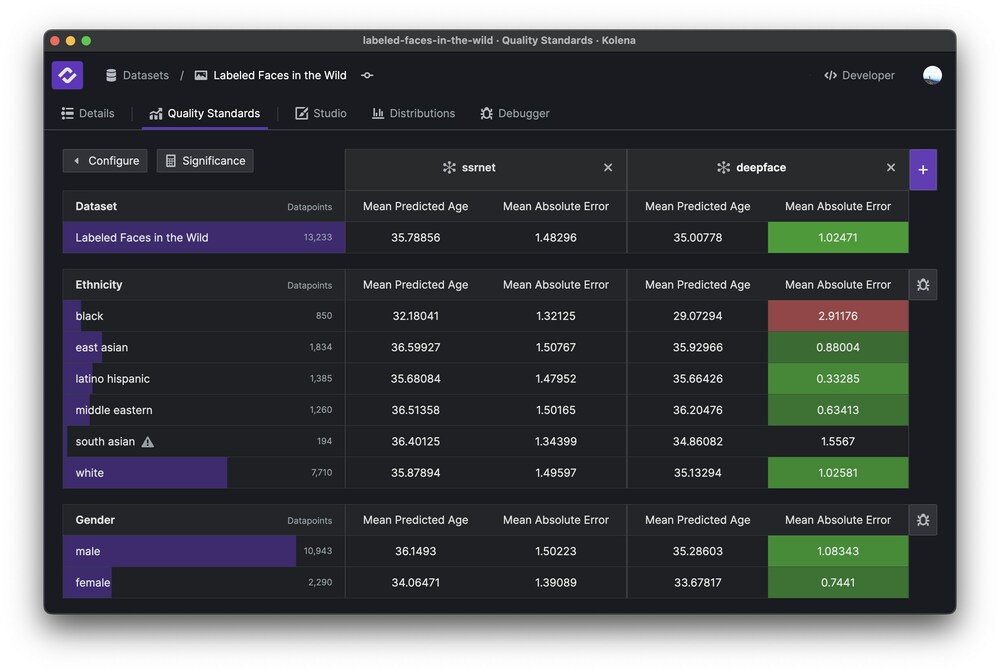Add a new model with the plus button
Image resolution: width=1000 pixels, height=672 pixels.
[x=923, y=169]
